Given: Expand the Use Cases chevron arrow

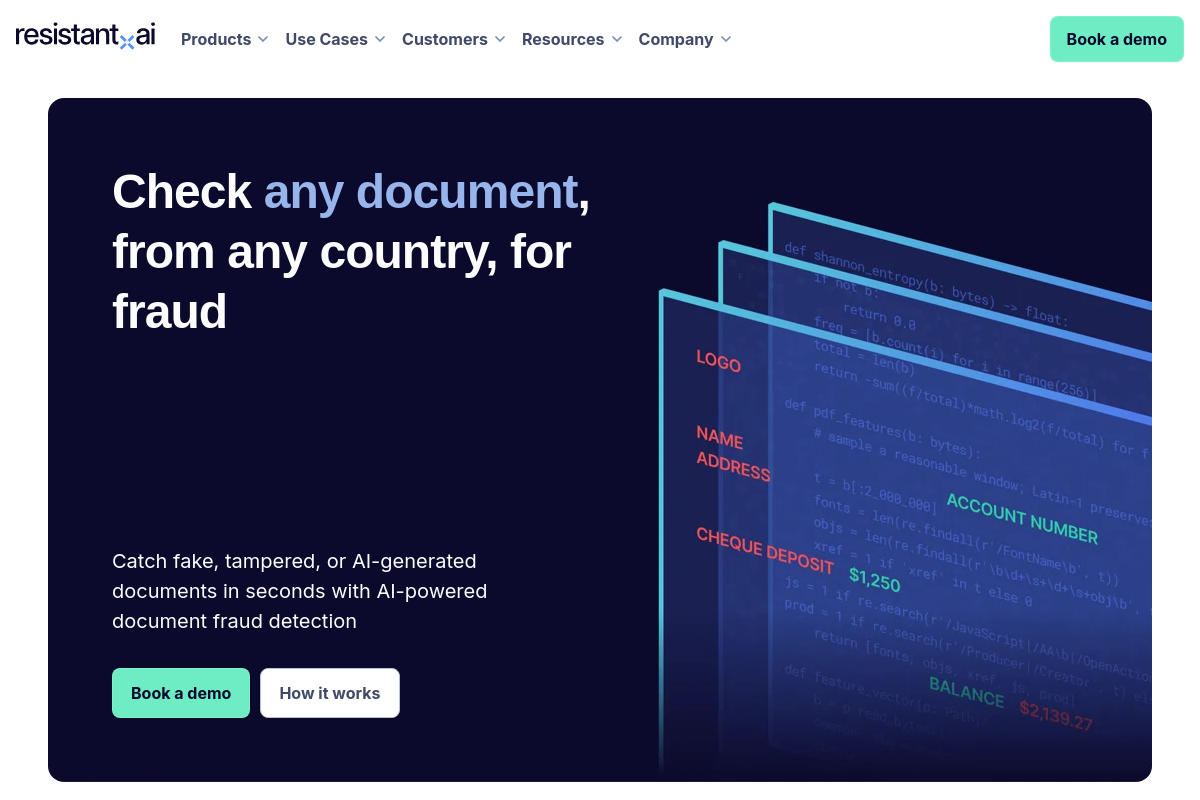Looking at the screenshot, I should click(379, 39).
